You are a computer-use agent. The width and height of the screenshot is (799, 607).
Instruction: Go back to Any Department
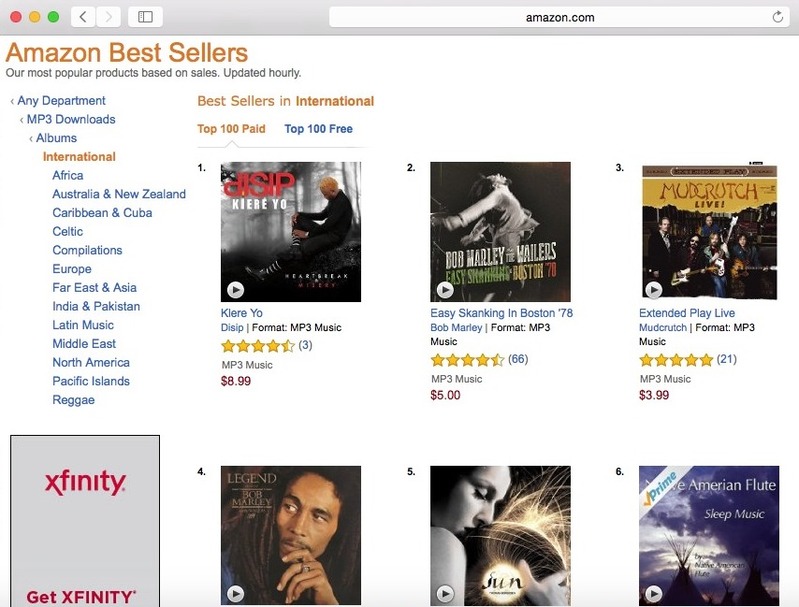pos(61,100)
